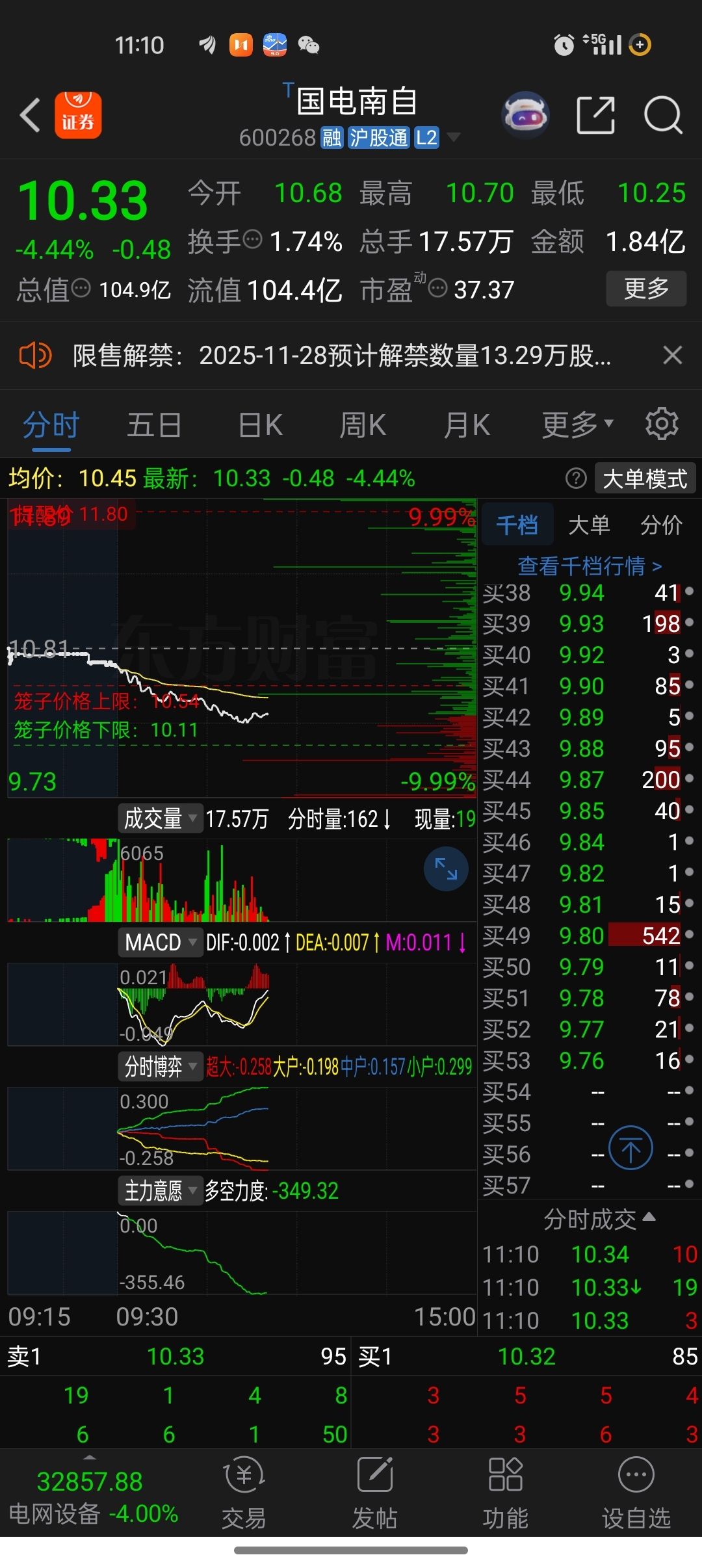The image size is (702, 1568).
Task: Open the orange 证券 securities icon
Action: (78, 115)
